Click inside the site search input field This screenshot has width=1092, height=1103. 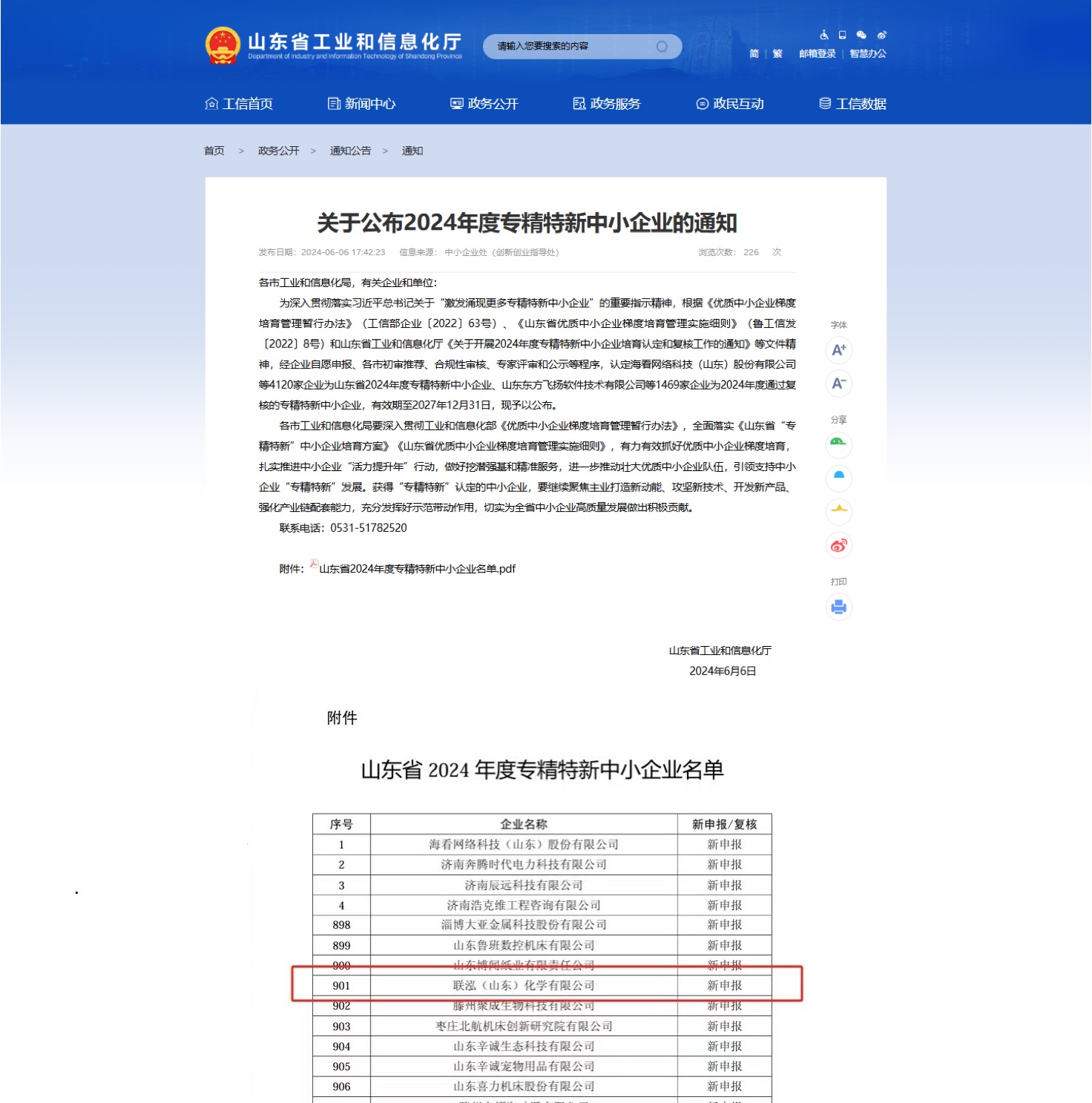pos(571,45)
